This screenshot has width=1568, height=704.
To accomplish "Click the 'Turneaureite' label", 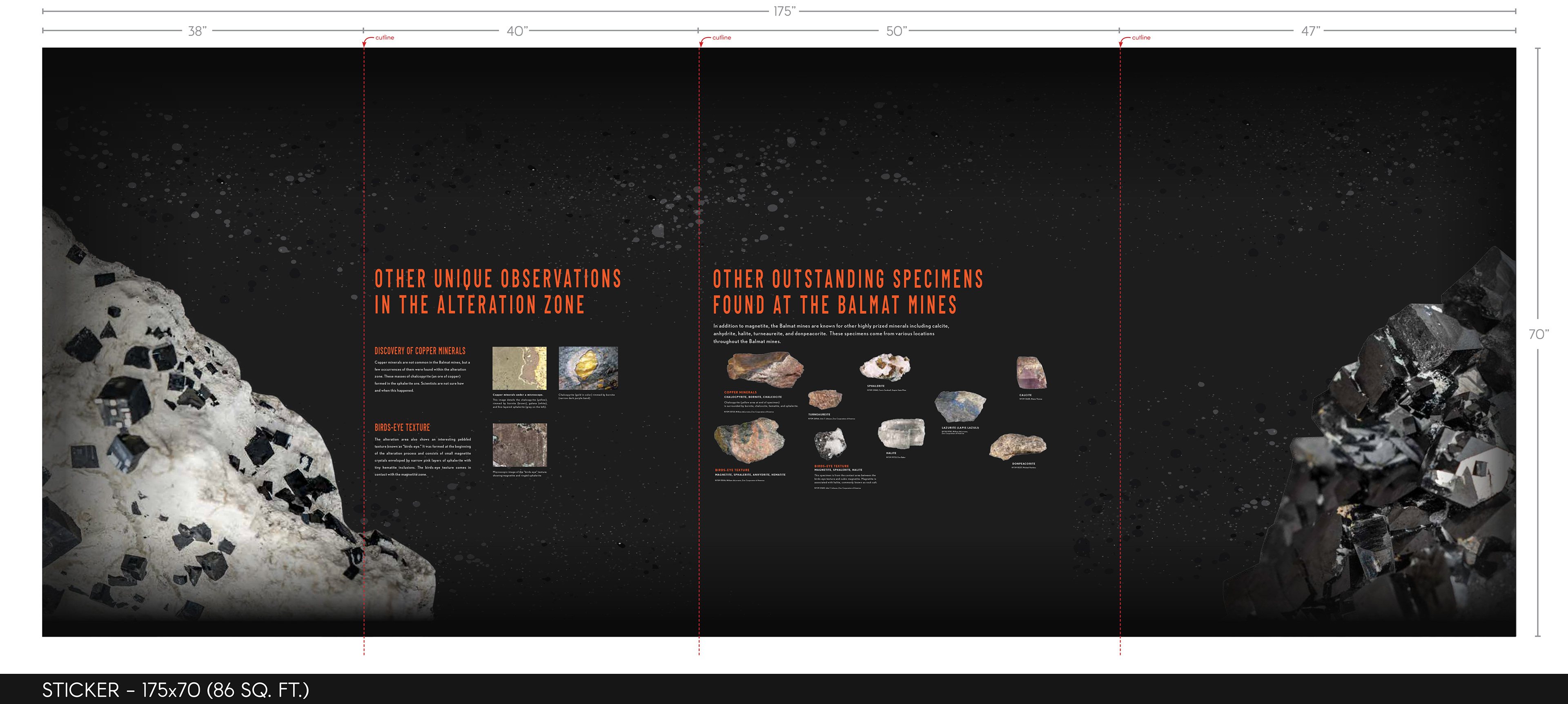I will click(x=819, y=414).
